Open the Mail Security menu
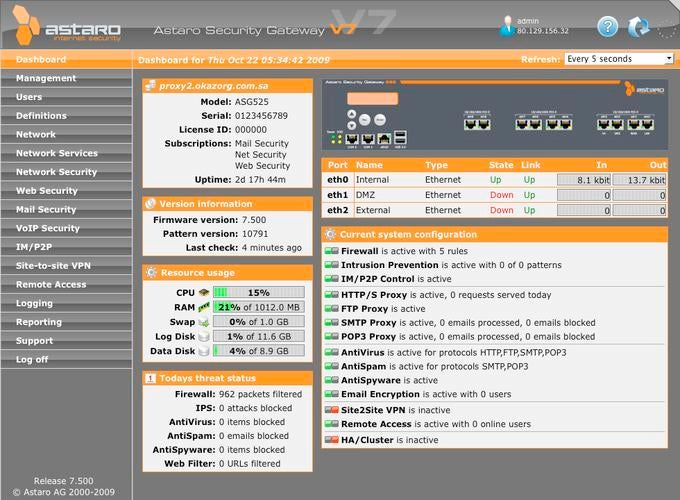 [x=66, y=209]
